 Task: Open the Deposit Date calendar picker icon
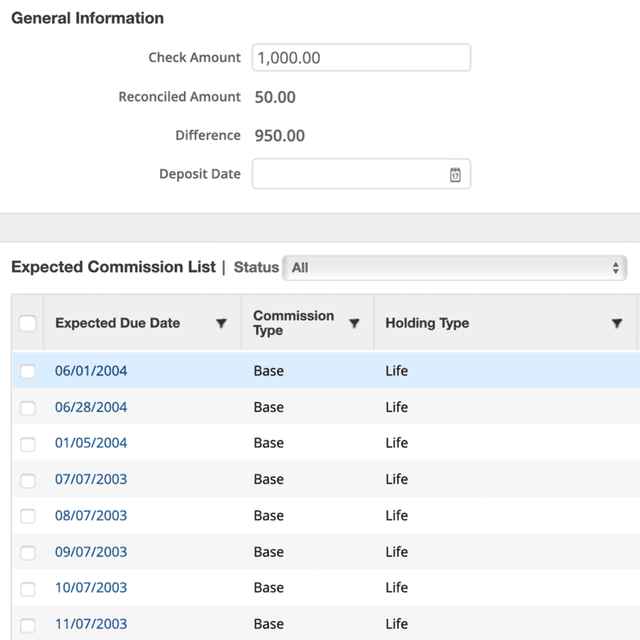point(455,174)
